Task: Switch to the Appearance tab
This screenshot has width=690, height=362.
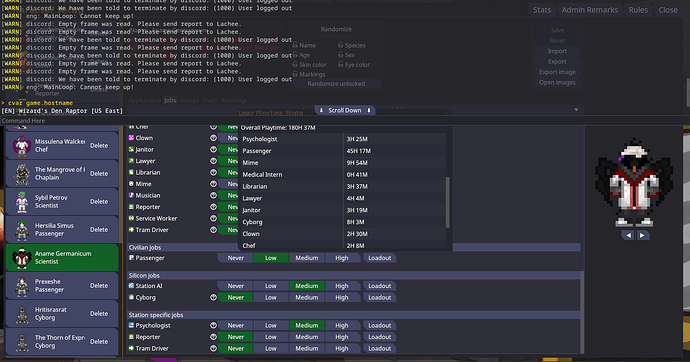Action: 144,100
